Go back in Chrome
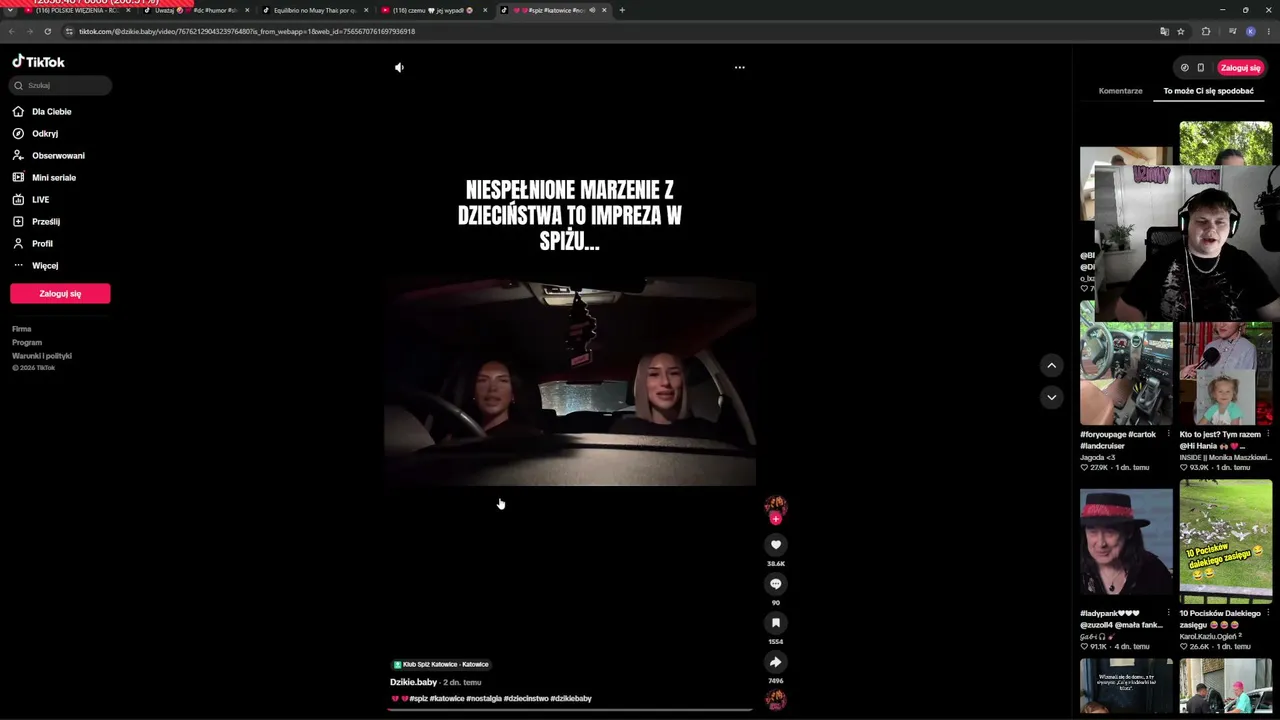 pyautogui.click(x=12, y=31)
